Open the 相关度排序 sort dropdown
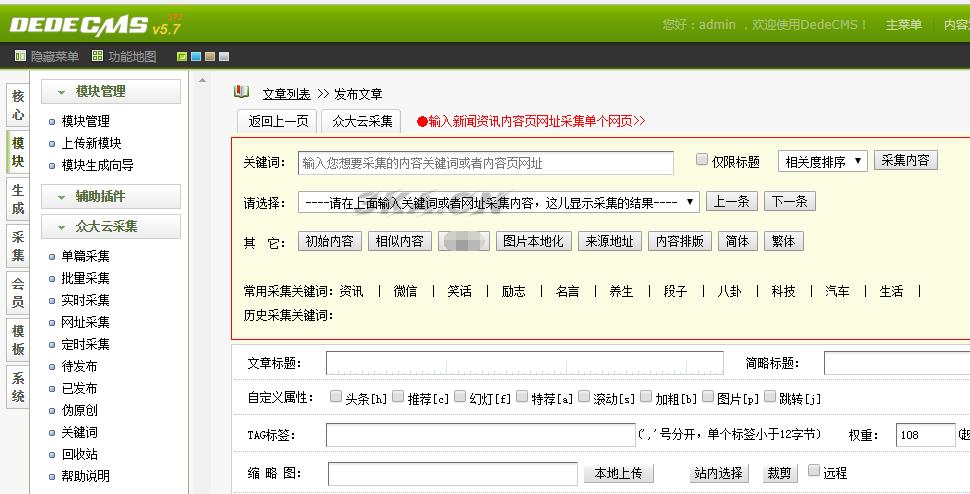This screenshot has height=494, width=970. pyautogui.click(x=822, y=161)
